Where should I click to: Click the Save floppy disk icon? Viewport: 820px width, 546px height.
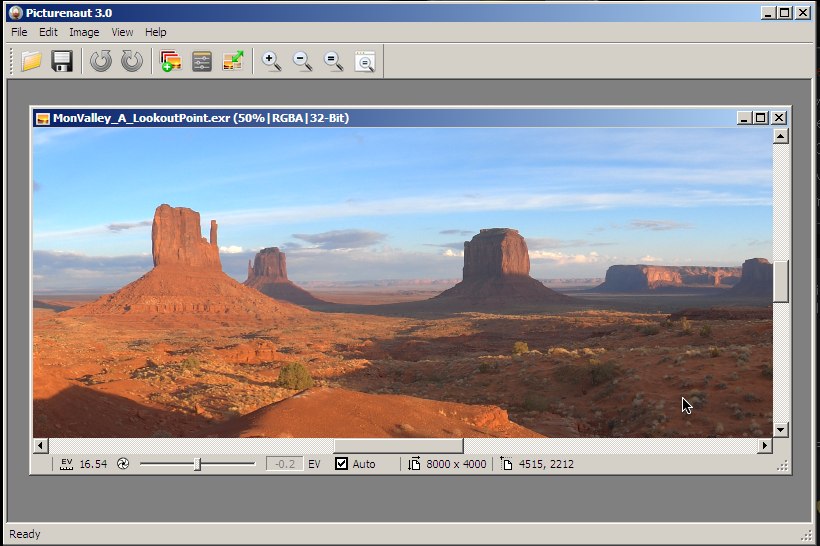point(62,62)
